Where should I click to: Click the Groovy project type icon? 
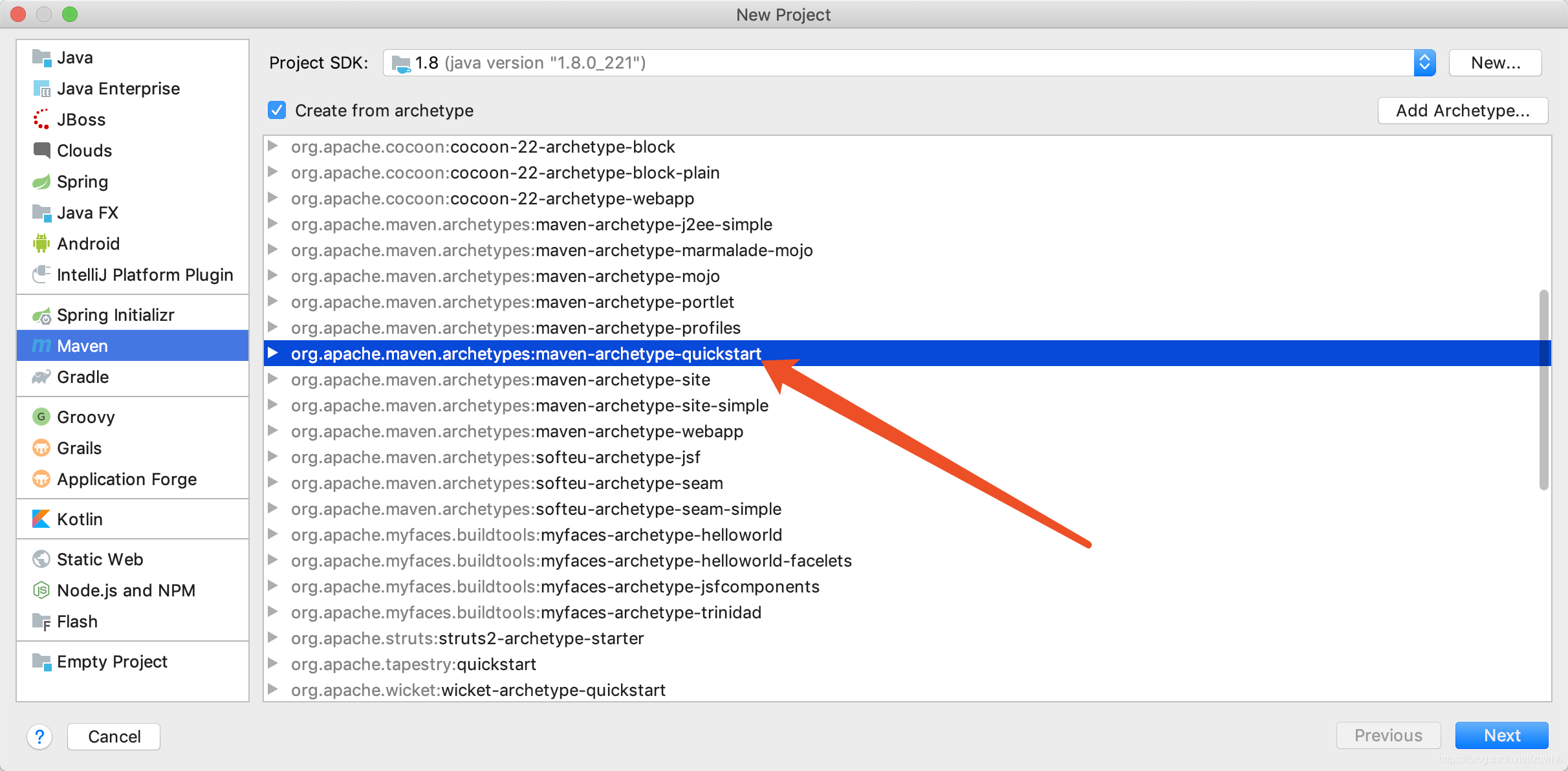[x=41, y=417]
